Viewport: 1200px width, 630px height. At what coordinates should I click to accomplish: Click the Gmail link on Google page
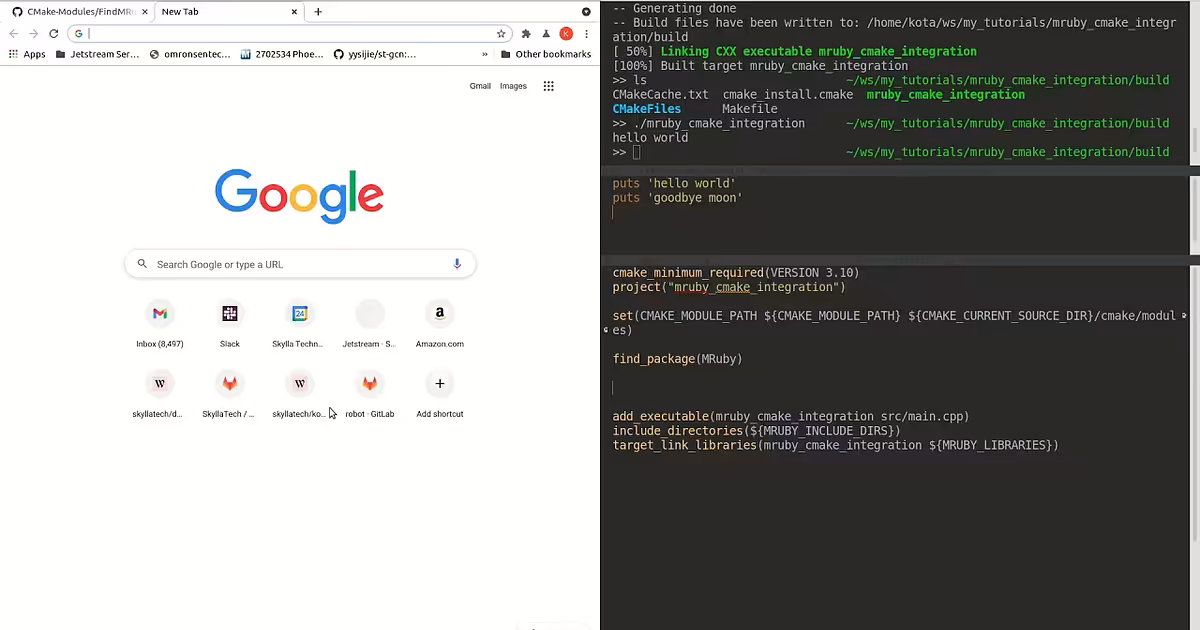click(x=480, y=86)
